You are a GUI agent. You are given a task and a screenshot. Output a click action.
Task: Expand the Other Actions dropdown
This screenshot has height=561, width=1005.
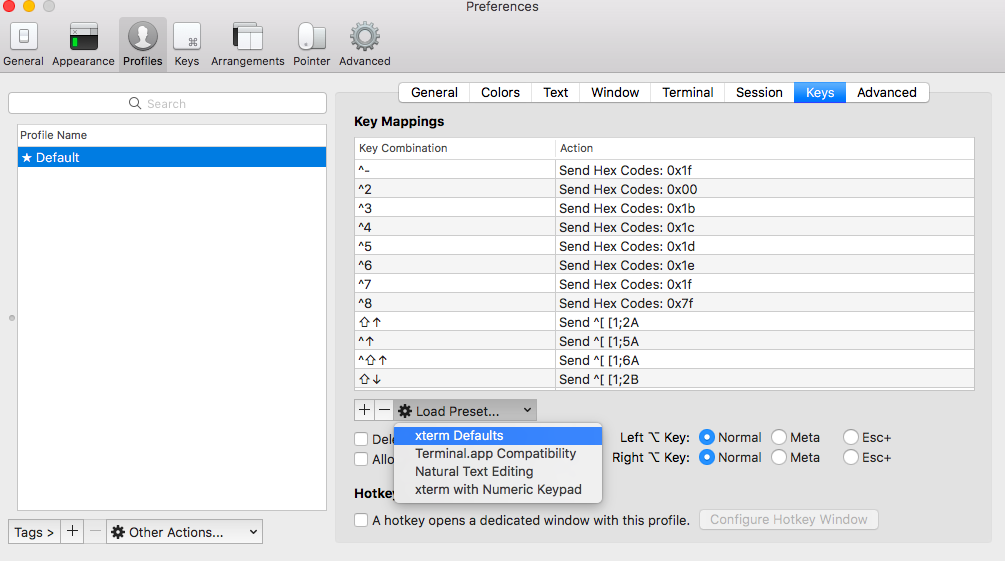click(x=185, y=532)
